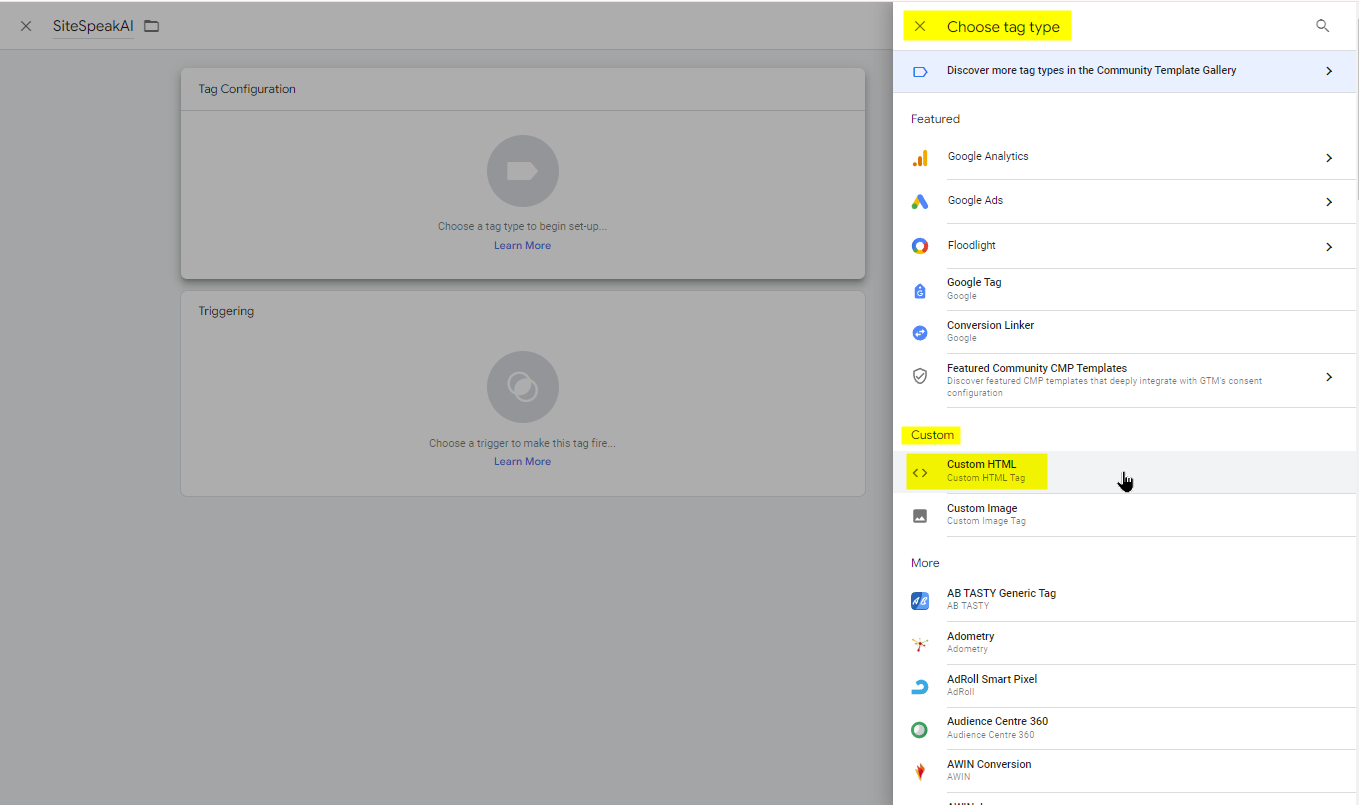Choose the Adometry tag type
1359x805 pixels.
[1125, 643]
